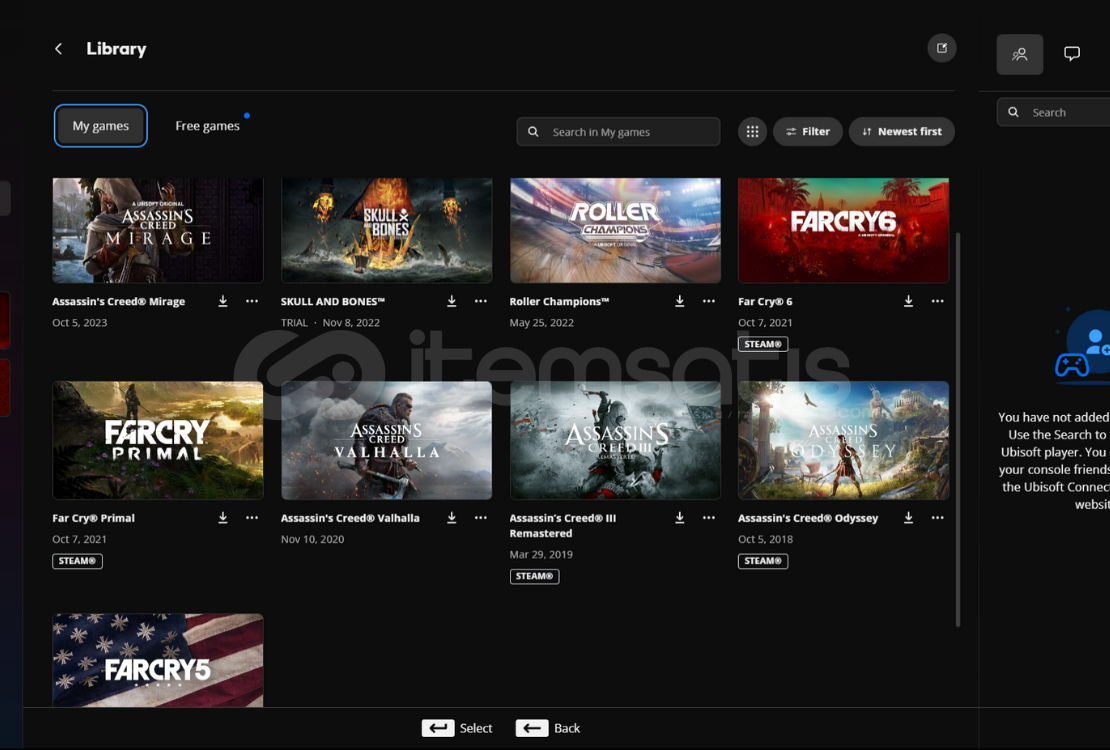Image resolution: width=1110 pixels, height=750 pixels.
Task: Switch to the Free games tab
Action: tap(207, 126)
